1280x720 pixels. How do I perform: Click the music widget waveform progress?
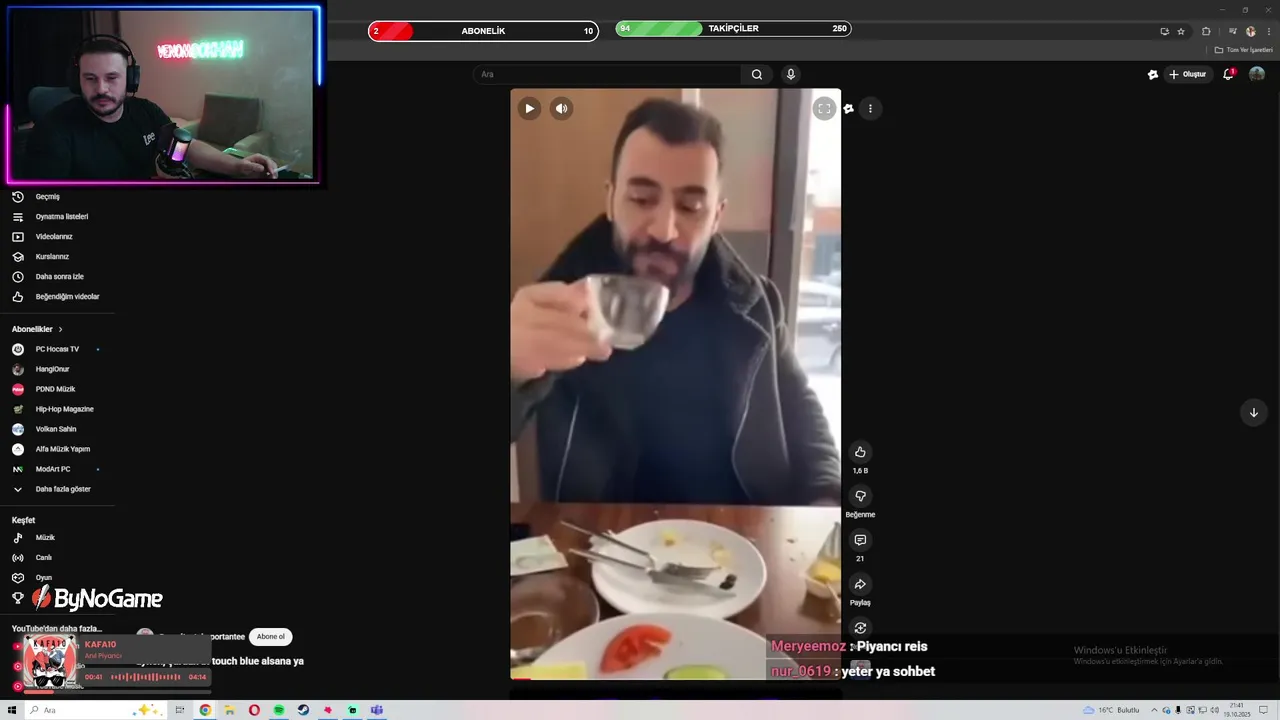pyautogui.click(x=145, y=677)
